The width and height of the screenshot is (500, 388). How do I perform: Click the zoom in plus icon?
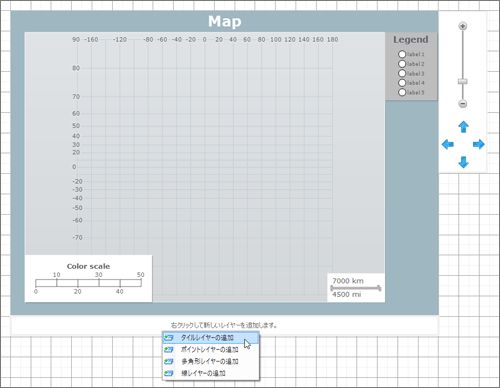coord(463,26)
